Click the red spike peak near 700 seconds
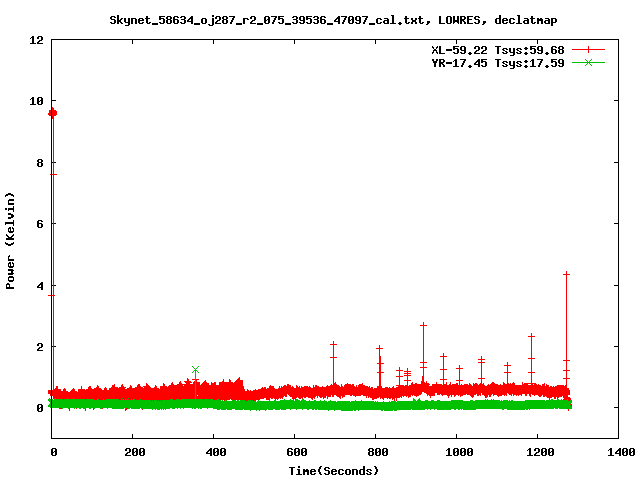 tap(333, 344)
